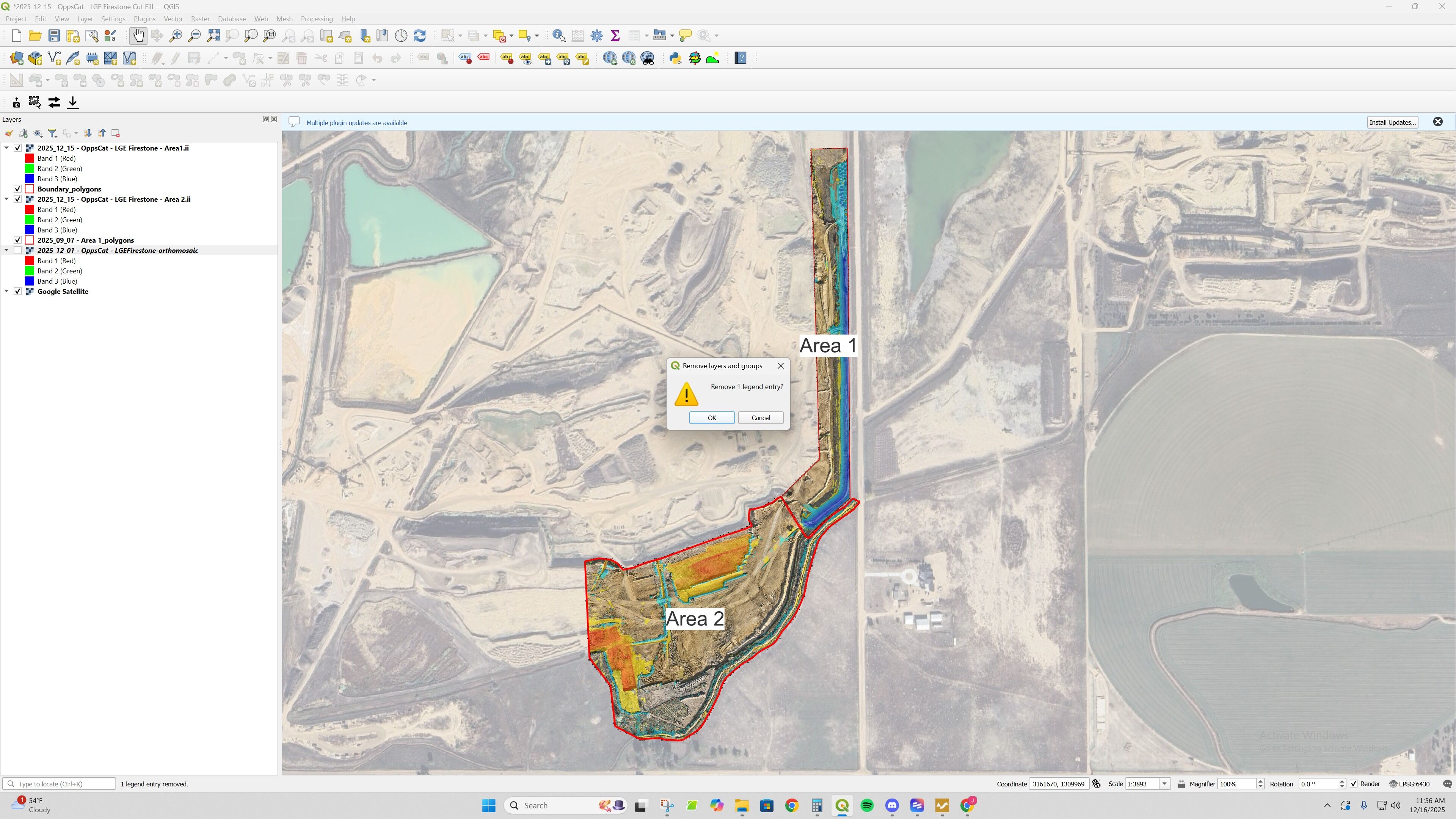Click the Refresh map icon
This screenshot has width=1456, height=819.
(x=419, y=36)
